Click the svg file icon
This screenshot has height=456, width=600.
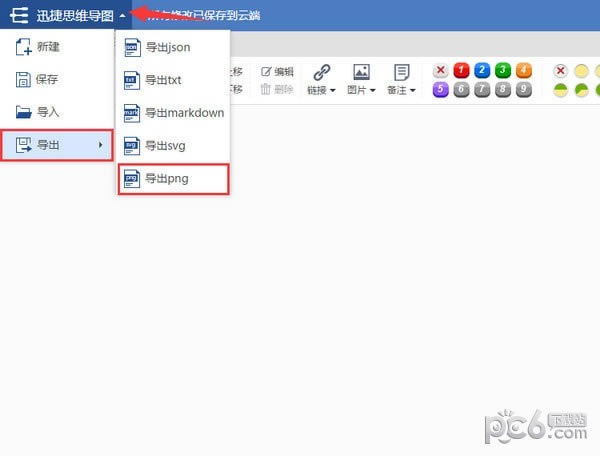click(132, 146)
